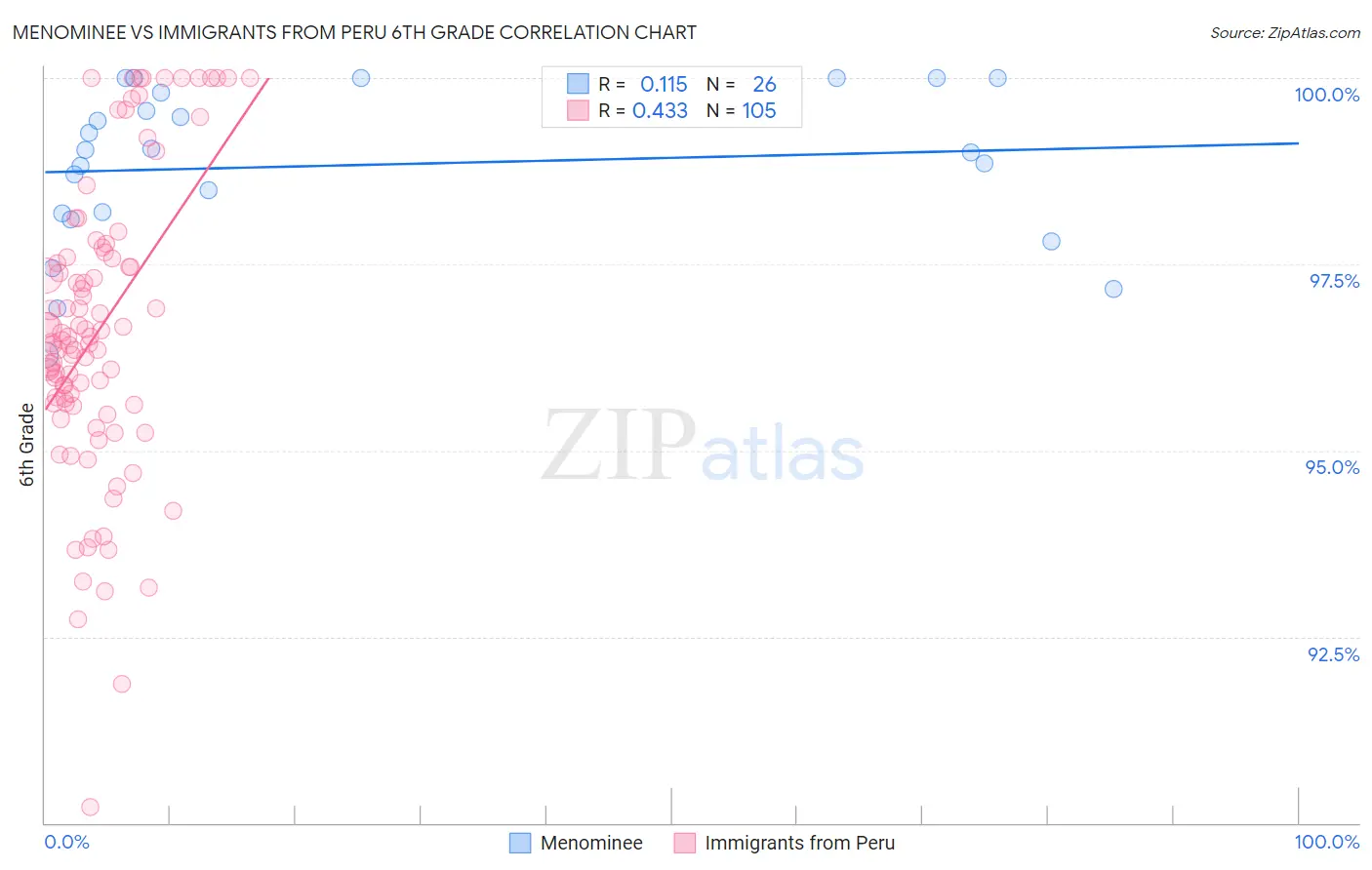Image resolution: width=1372 pixels, height=870 pixels.
Task: Click the pink Peru immigrants trend line
Action: click(x=156, y=243)
